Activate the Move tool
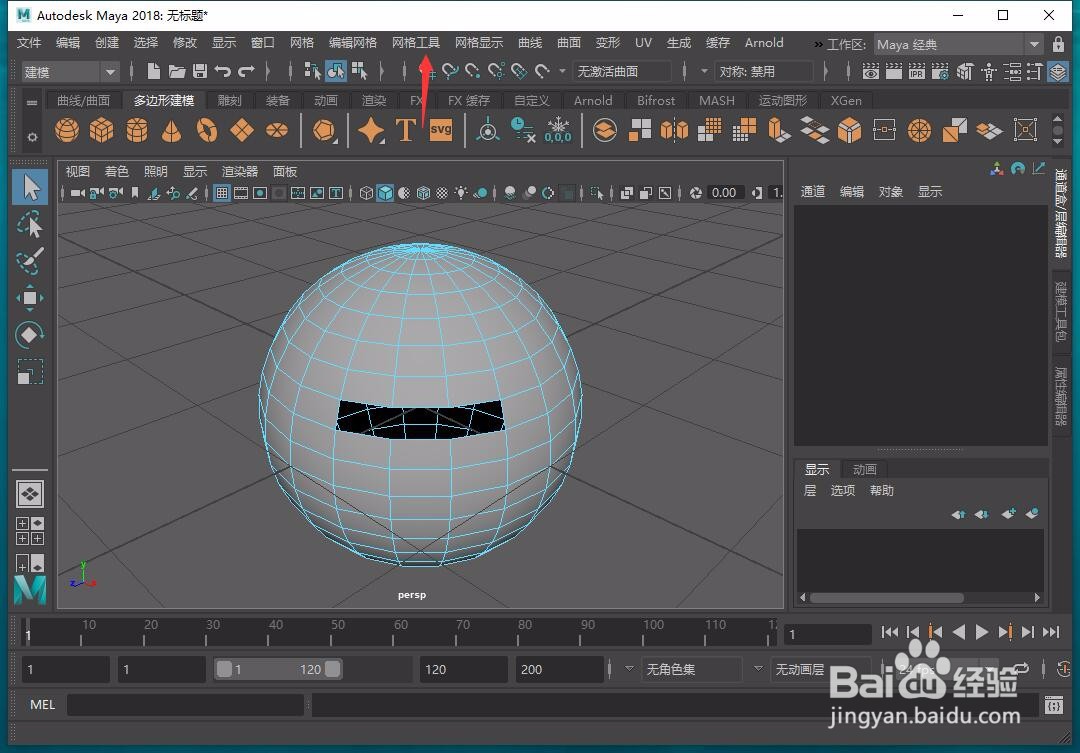Image resolution: width=1080 pixels, height=753 pixels. pos(30,298)
